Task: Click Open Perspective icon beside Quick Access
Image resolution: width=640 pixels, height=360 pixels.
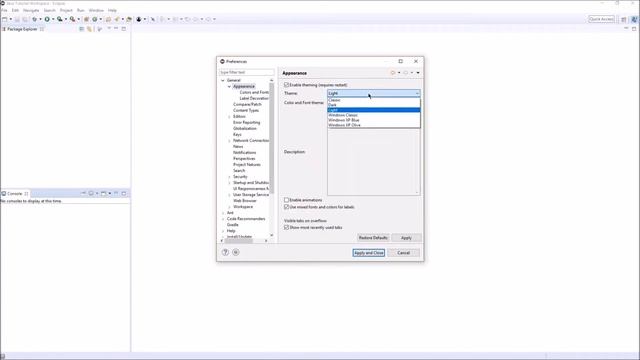Action: coord(624,19)
